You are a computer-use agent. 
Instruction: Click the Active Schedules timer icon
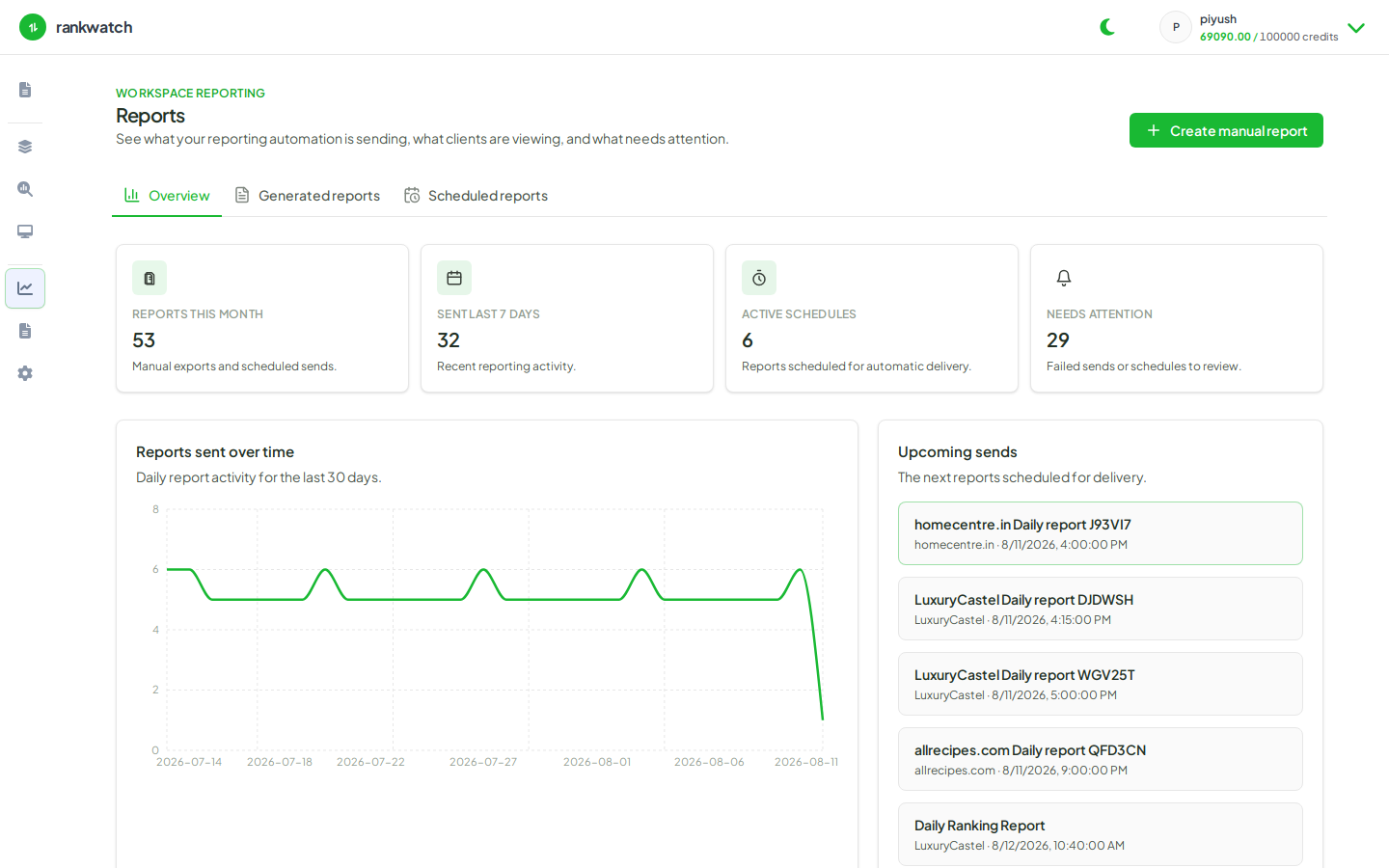(759, 278)
